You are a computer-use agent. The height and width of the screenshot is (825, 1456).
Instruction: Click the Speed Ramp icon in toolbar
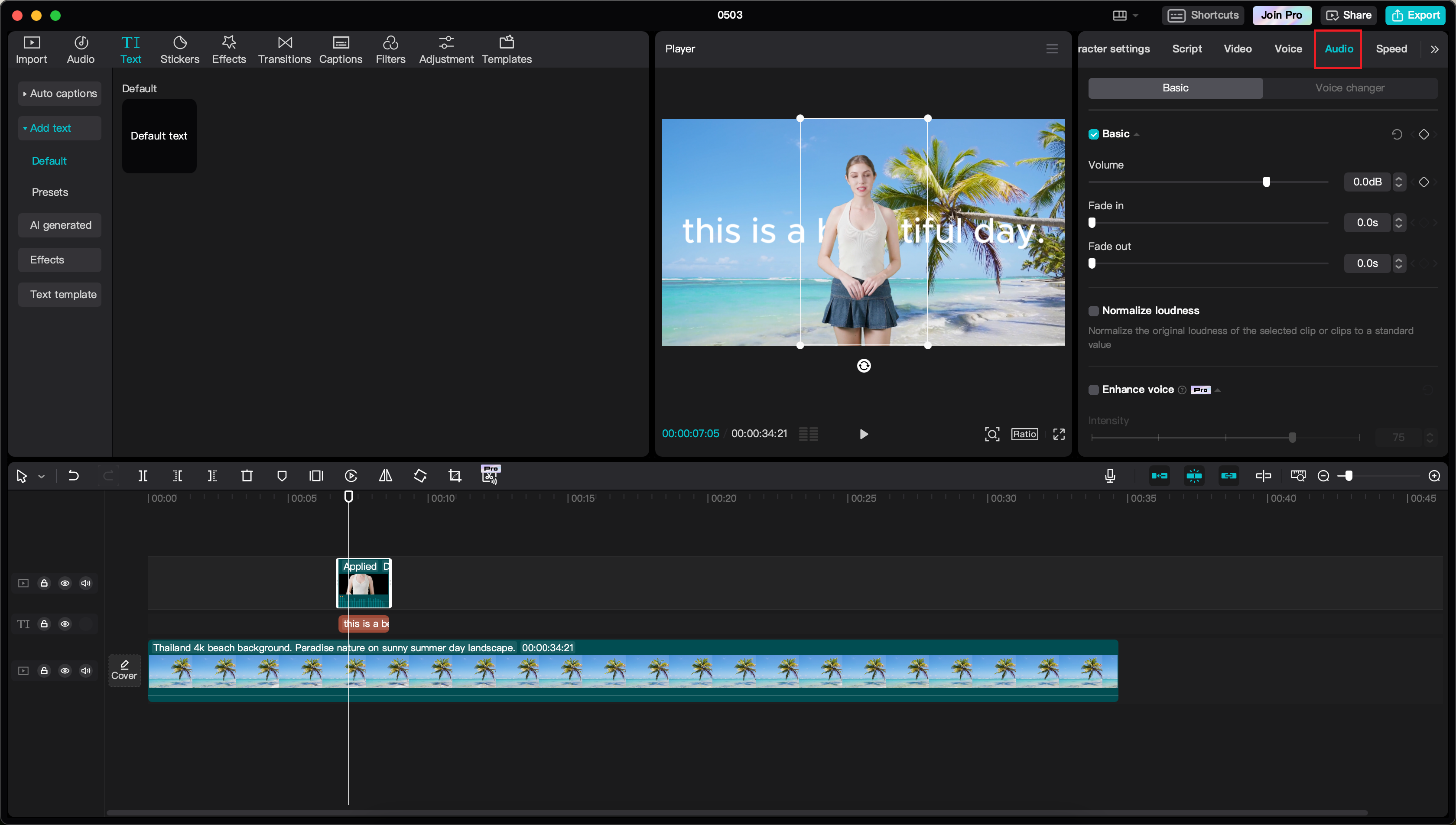[351, 475]
